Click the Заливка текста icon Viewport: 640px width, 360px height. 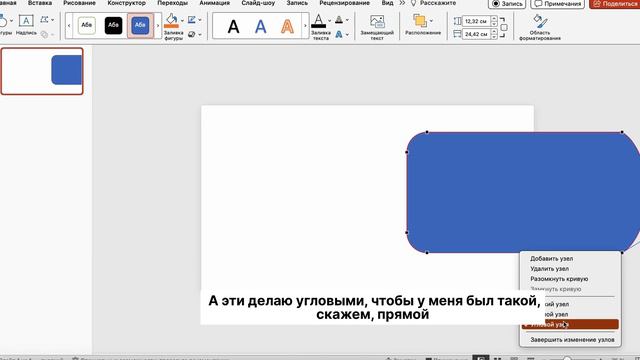[x=319, y=20]
